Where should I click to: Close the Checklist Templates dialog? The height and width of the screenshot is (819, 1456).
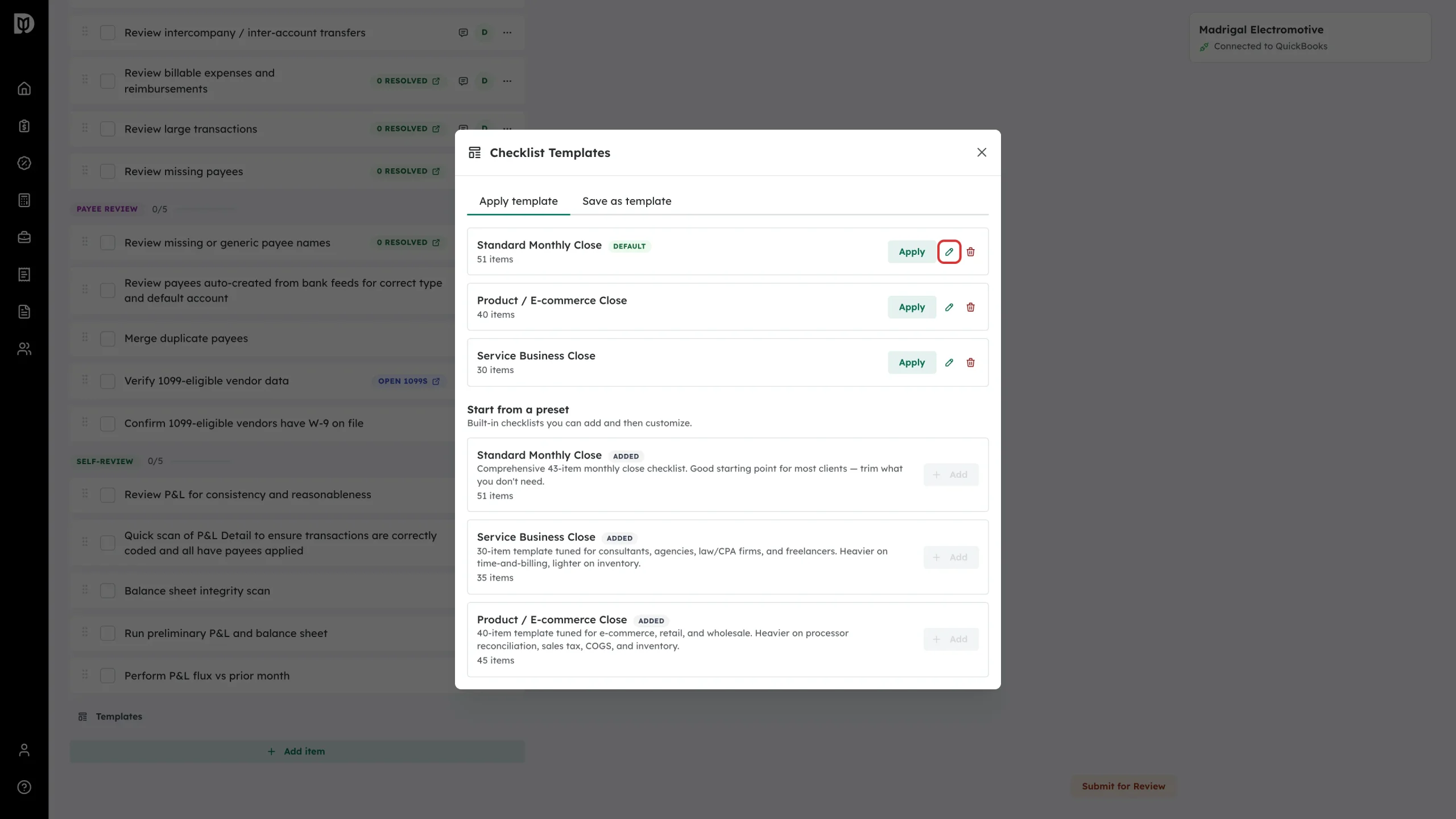click(982, 152)
